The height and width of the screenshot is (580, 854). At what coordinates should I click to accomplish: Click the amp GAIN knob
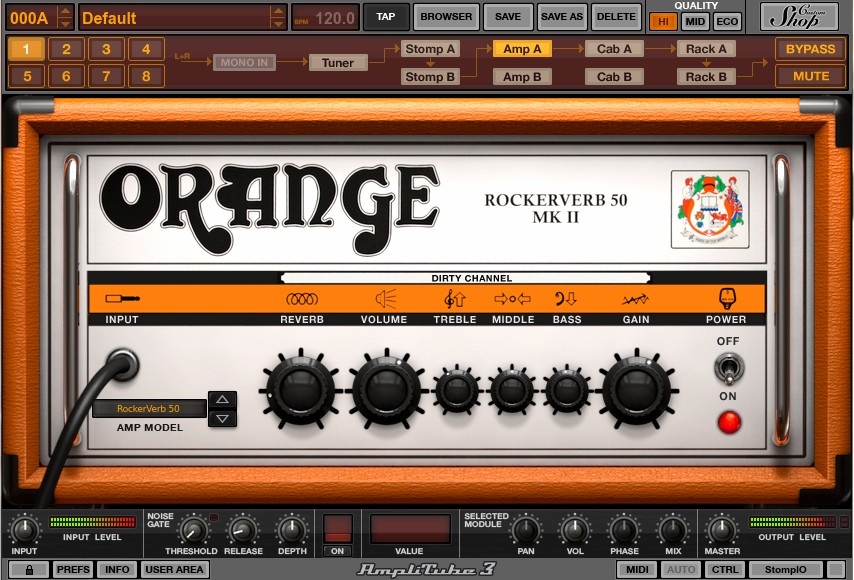636,389
